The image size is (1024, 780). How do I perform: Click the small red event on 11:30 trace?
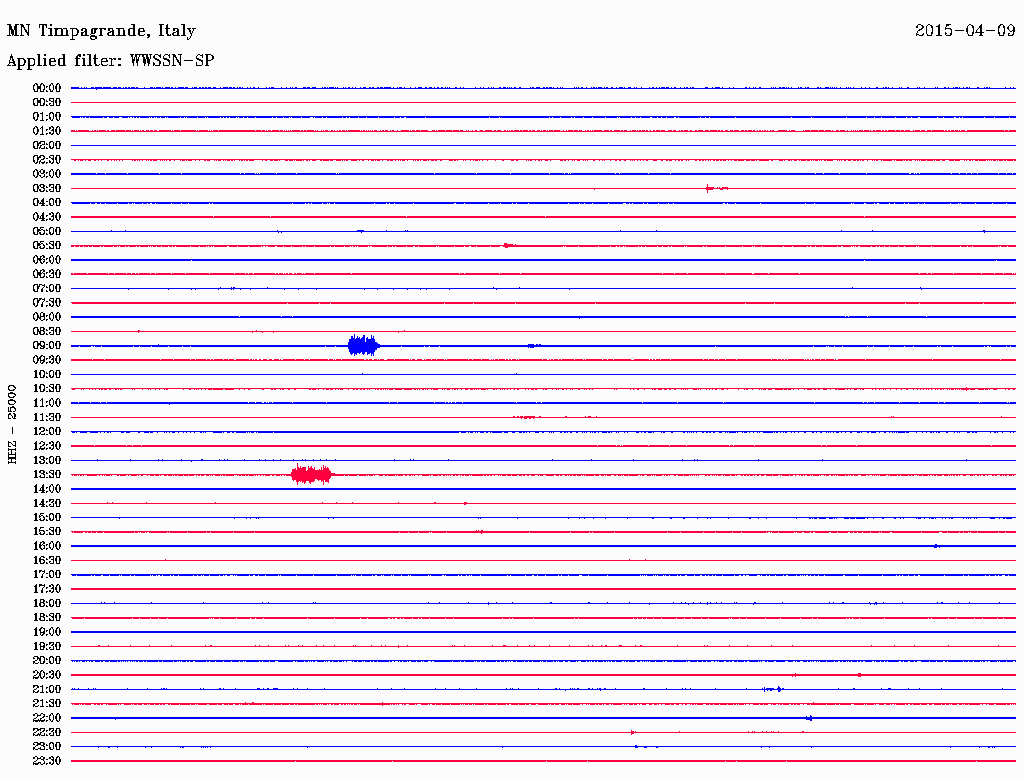point(526,417)
